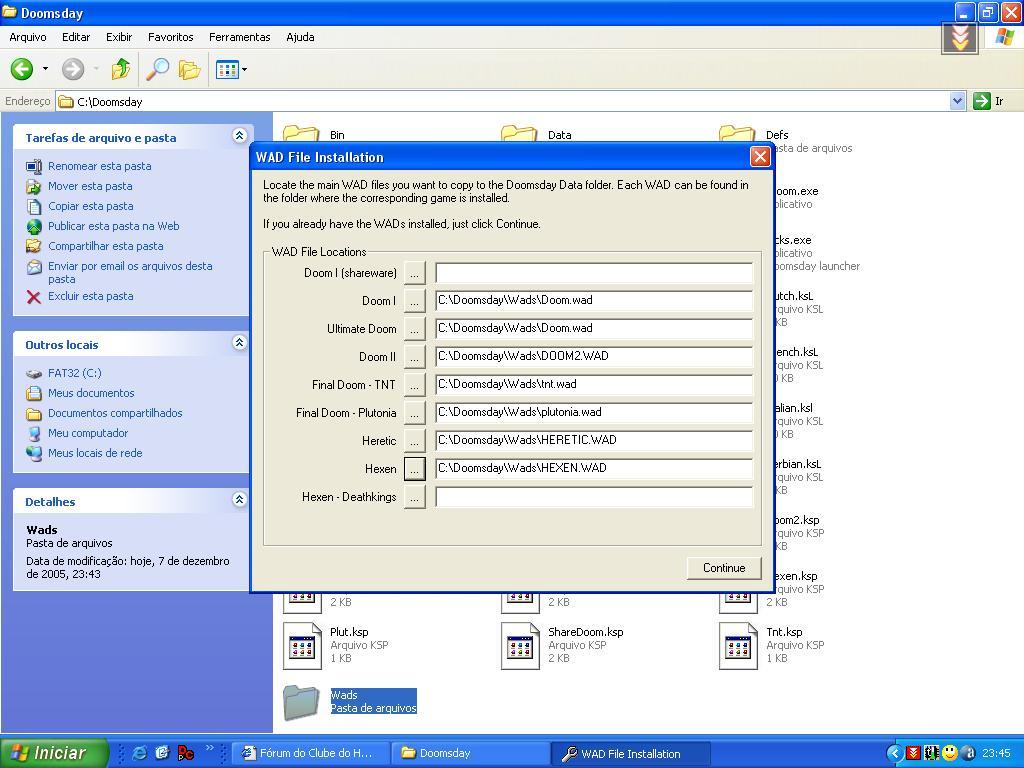Browse for Hexen WAD file
This screenshot has width=1024, height=768.
(x=415, y=469)
